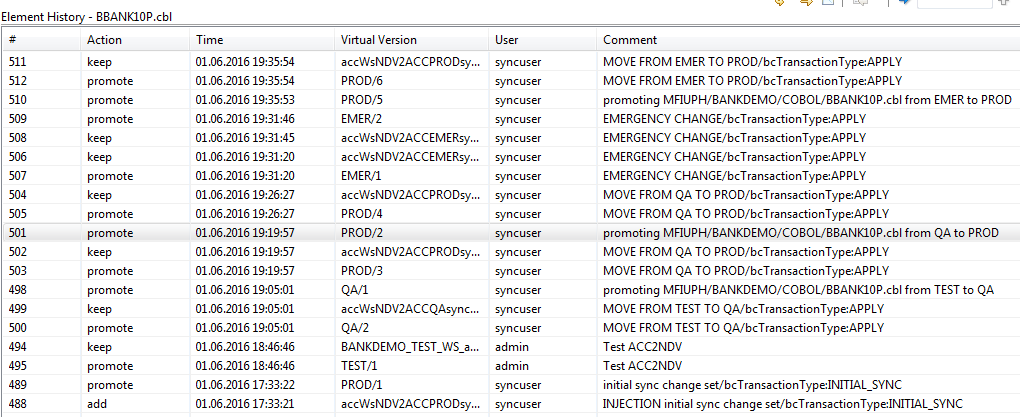Select history row number 511
The width and height of the screenshot is (1020, 417).
coord(511,62)
